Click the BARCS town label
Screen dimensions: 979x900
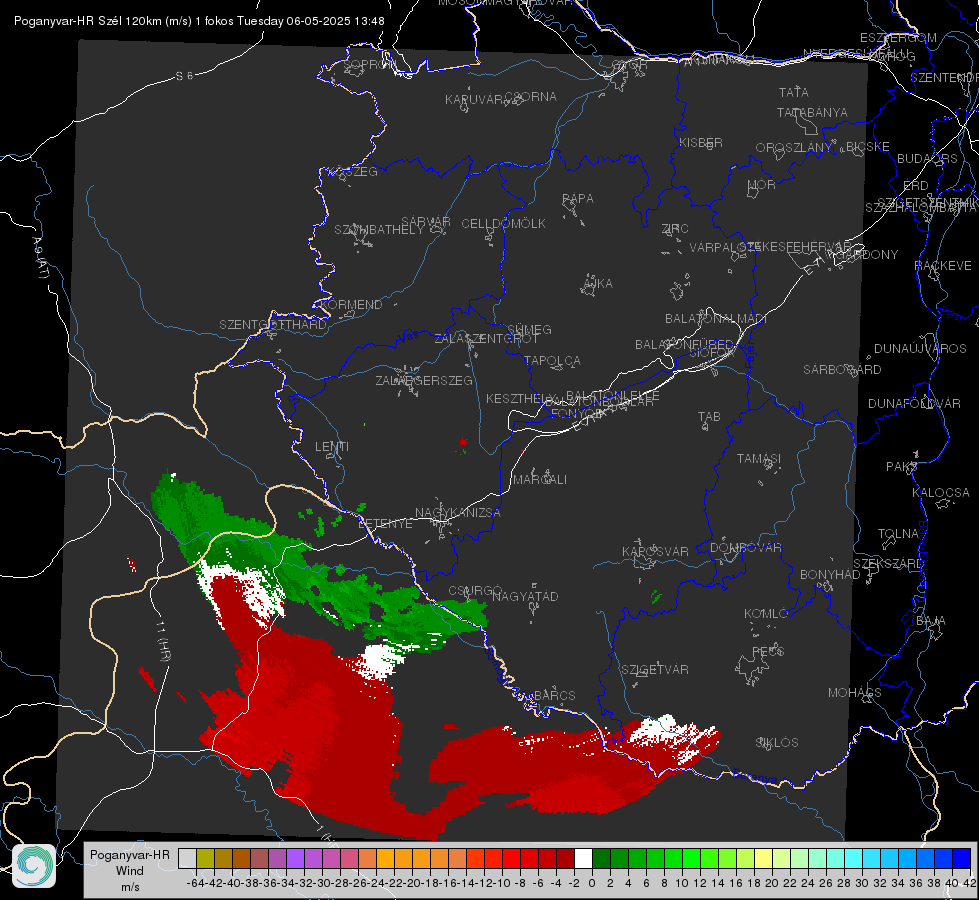point(554,695)
